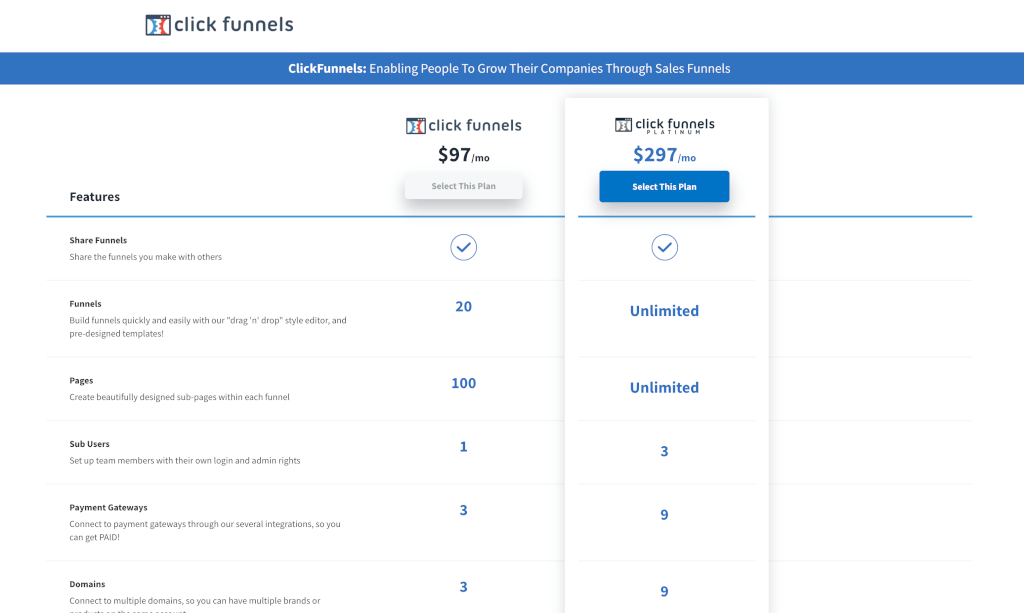The height and width of the screenshot is (613, 1024).
Task: Click Sub Users value '1' in $97 plan
Action: click(x=464, y=447)
